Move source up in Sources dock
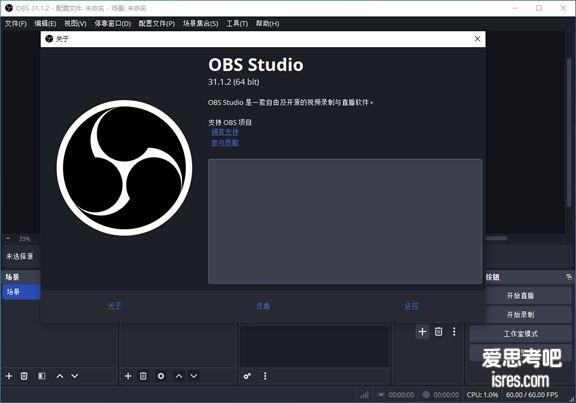The width and height of the screenshot is (576, 403). (179, 376)
